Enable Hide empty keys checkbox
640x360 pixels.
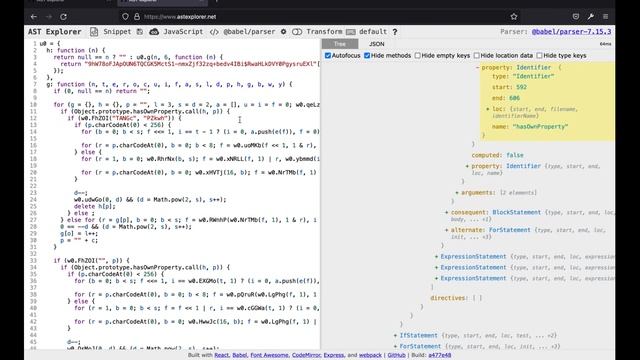[x=418, y=56]
